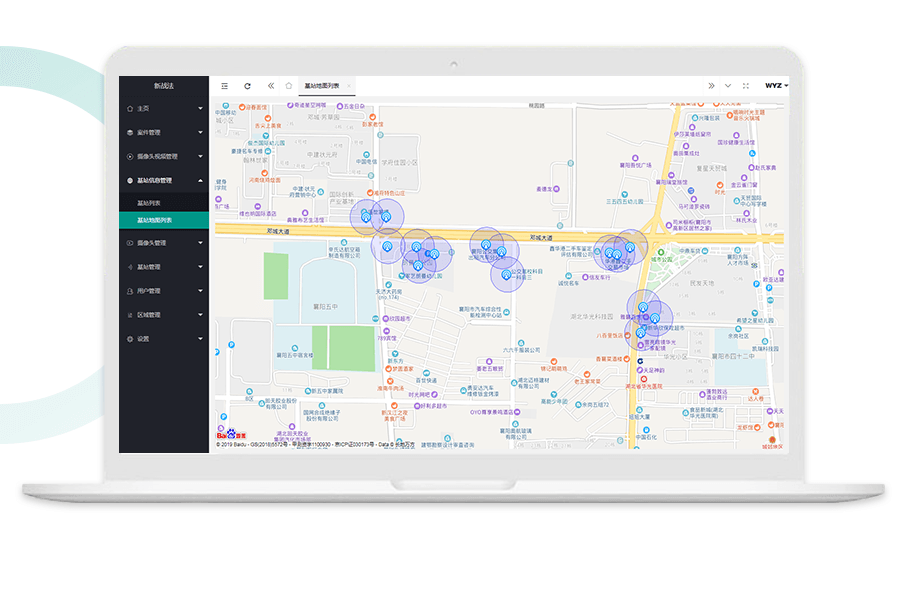Toggle fullscreen with the expand icon

click(x=746, y=86)
